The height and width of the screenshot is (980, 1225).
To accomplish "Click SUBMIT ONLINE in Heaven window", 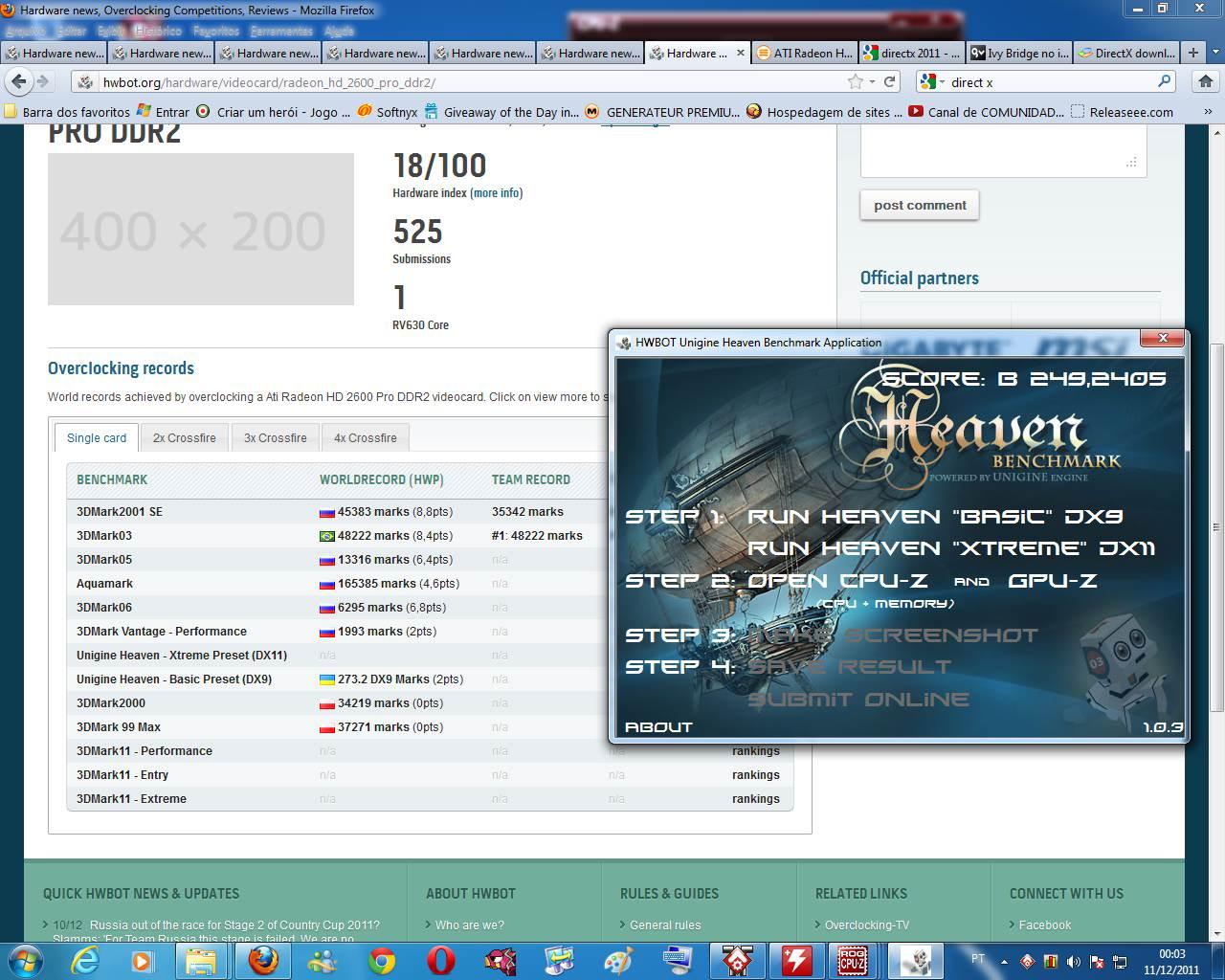I will (857, 700).
